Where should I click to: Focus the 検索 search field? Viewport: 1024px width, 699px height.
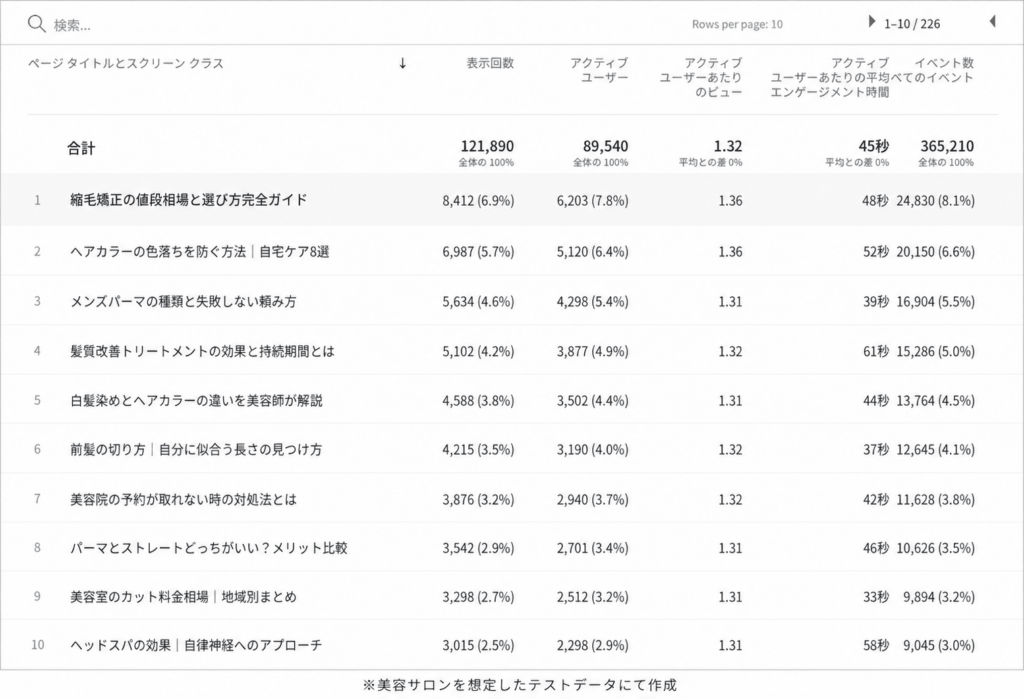point(72,25)
